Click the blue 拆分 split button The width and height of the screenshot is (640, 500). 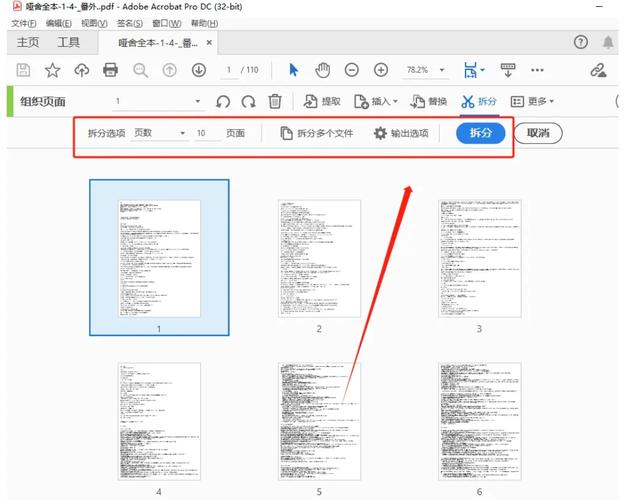pyautogui.click(x=480, y=133)
